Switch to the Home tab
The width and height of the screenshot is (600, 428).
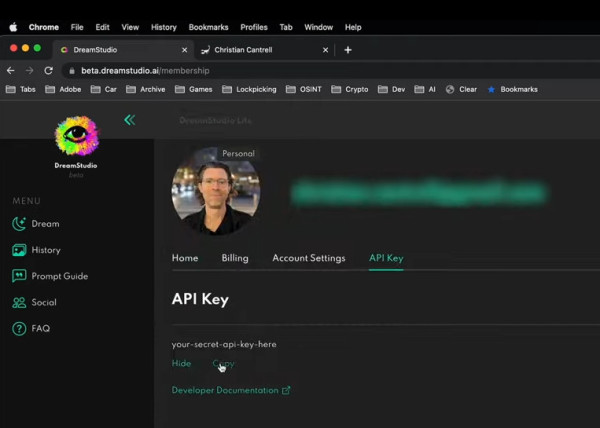185,258
